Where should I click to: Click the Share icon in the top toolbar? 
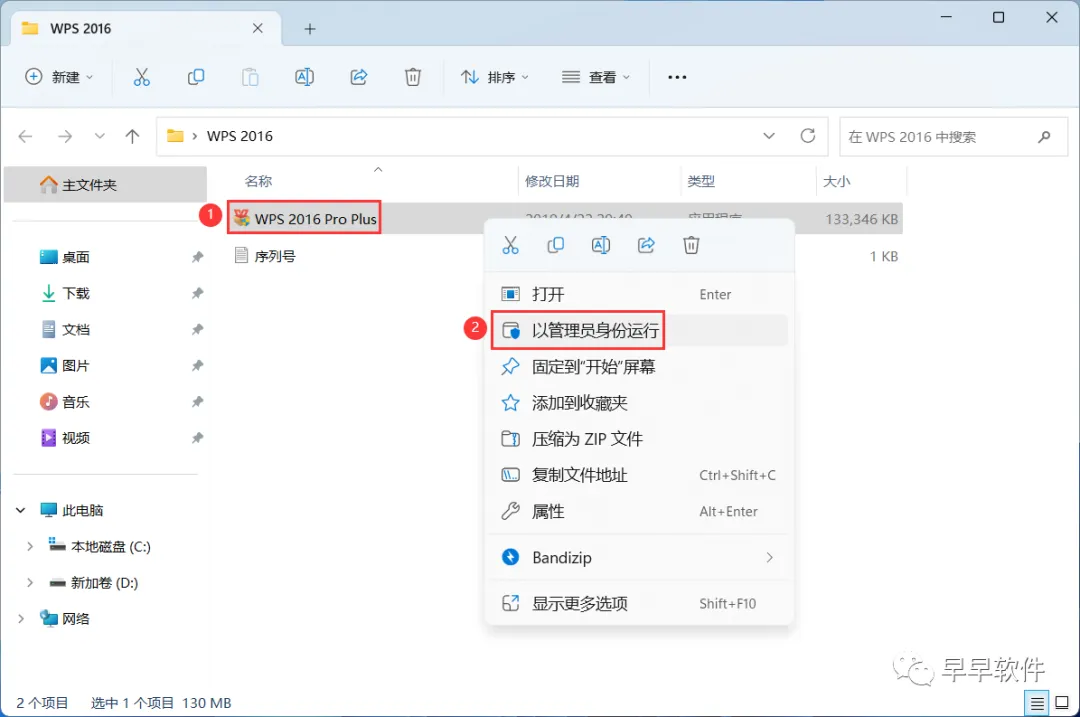tap(359, 77)
